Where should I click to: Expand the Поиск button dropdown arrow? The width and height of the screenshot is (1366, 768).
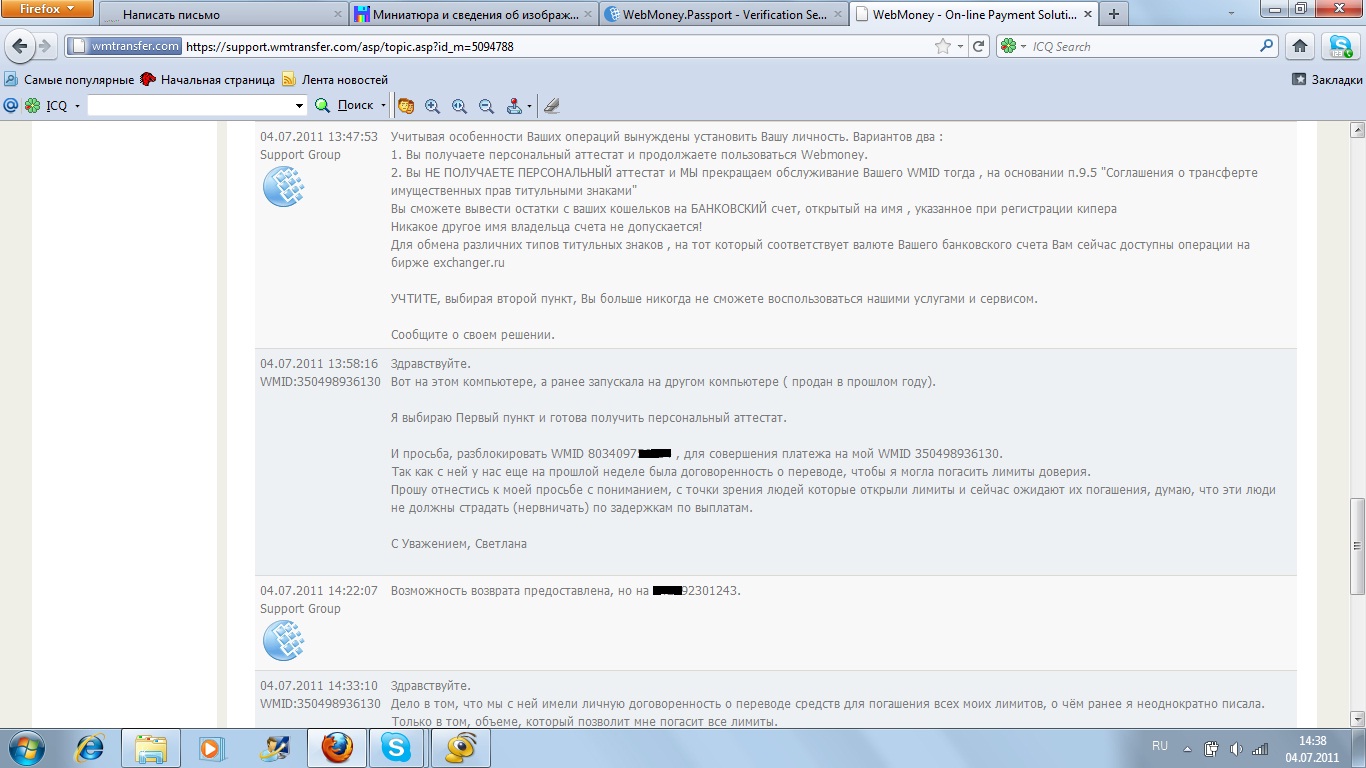tap(383, 105)
